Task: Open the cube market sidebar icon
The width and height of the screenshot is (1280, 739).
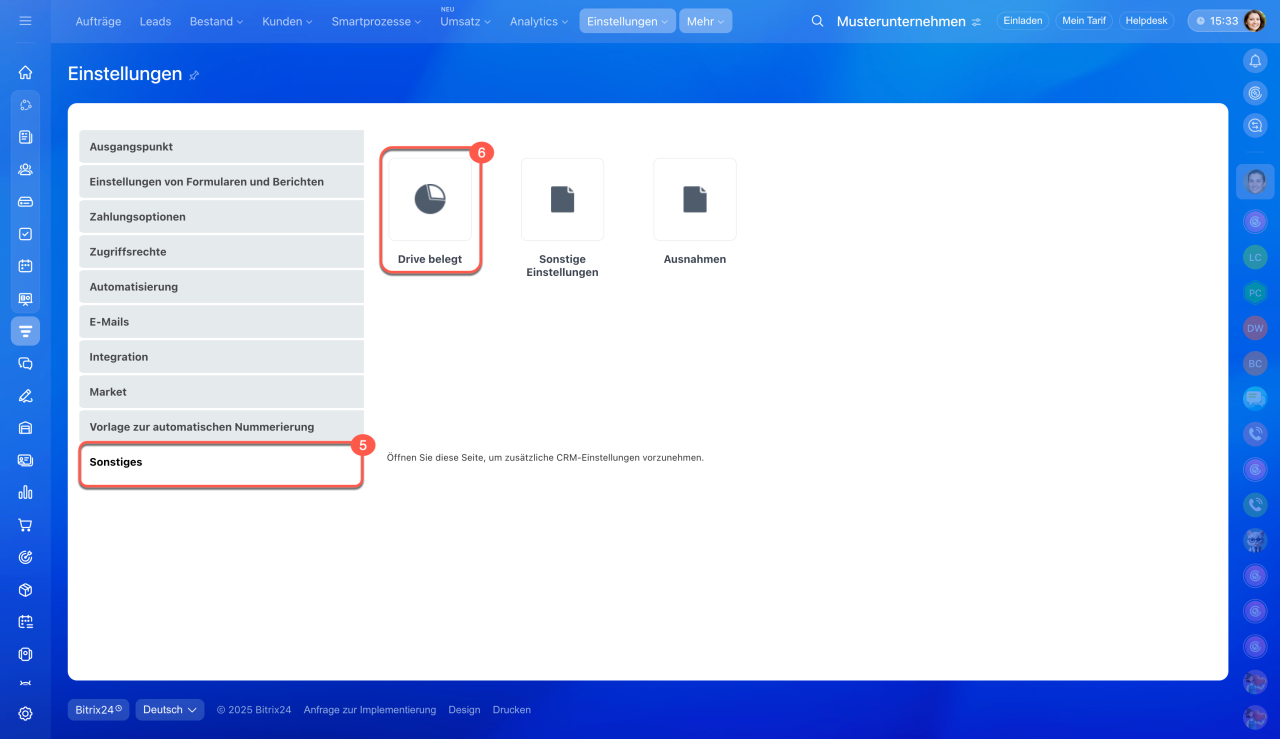Action: coord(25,589)
